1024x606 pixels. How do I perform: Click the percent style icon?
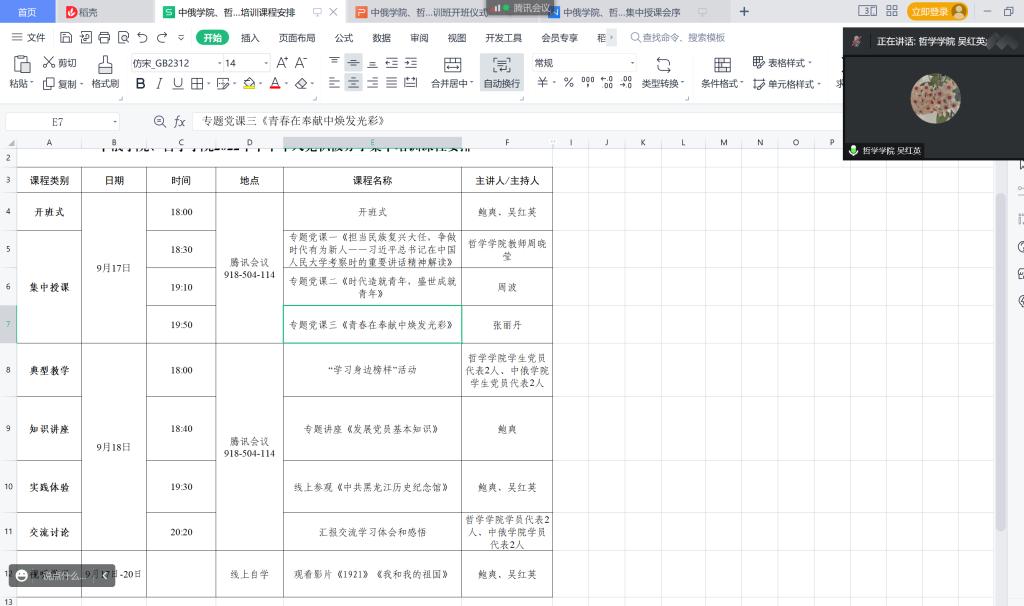tap(569, 83)
